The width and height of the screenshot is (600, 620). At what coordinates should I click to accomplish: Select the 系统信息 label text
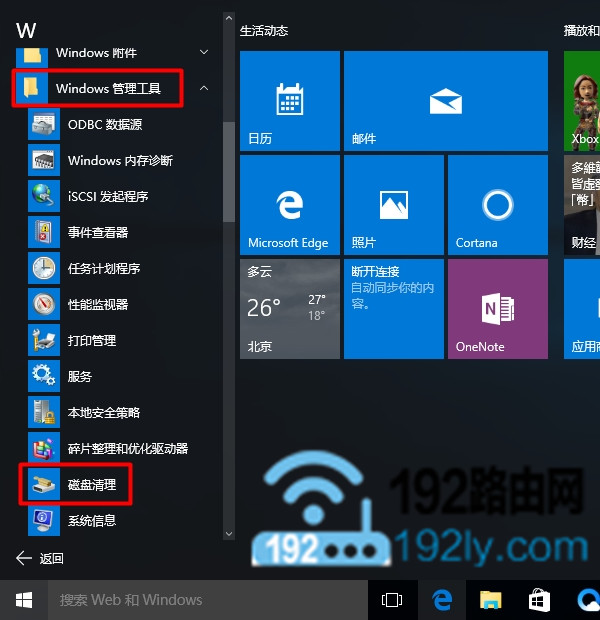[92, 520]
